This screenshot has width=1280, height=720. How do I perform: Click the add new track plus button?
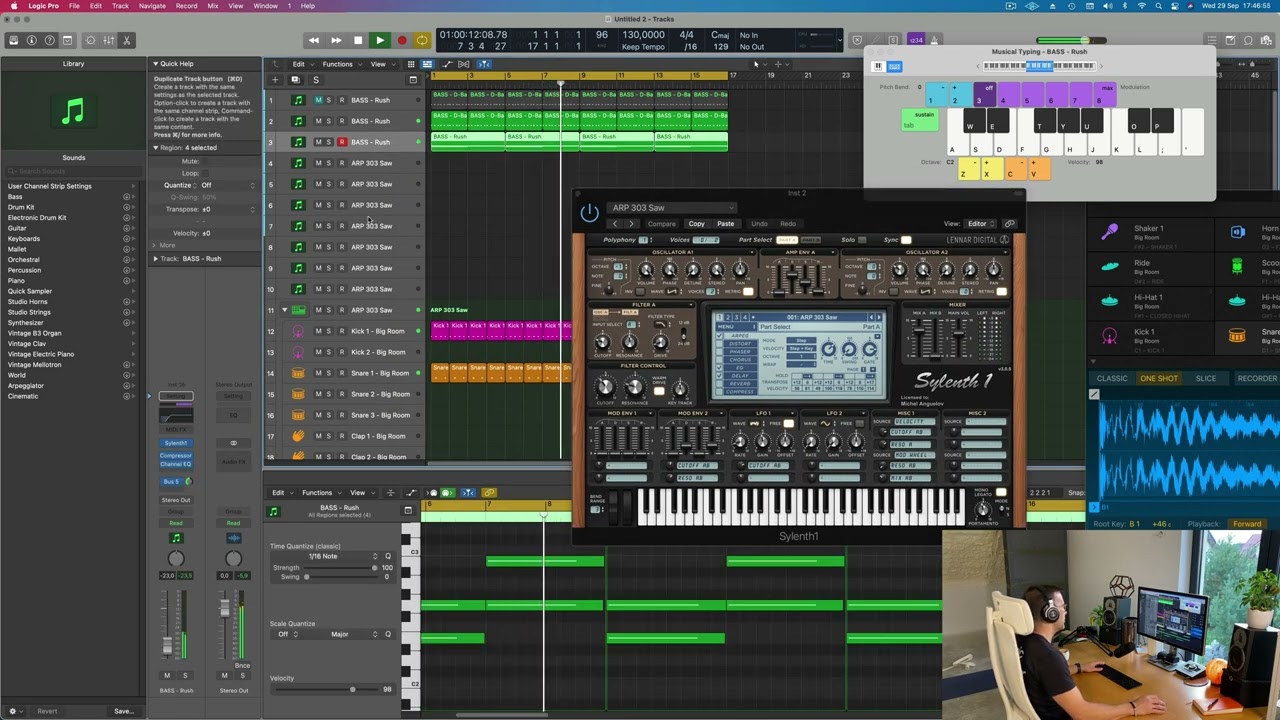coord(275,79)
